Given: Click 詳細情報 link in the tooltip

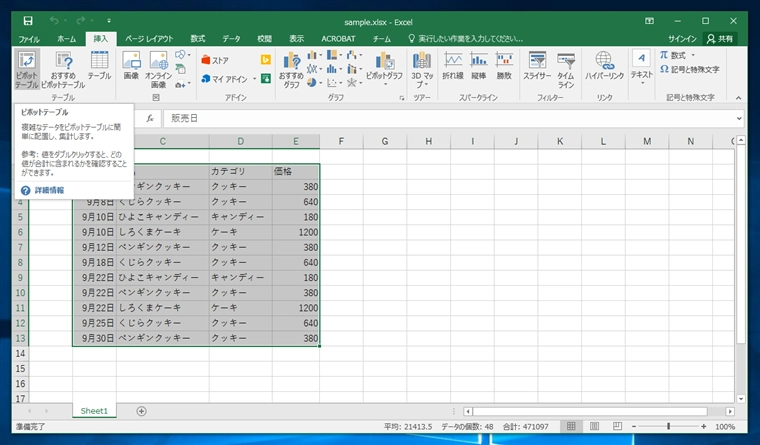Looking at the screenshot, I should point(48,189).
